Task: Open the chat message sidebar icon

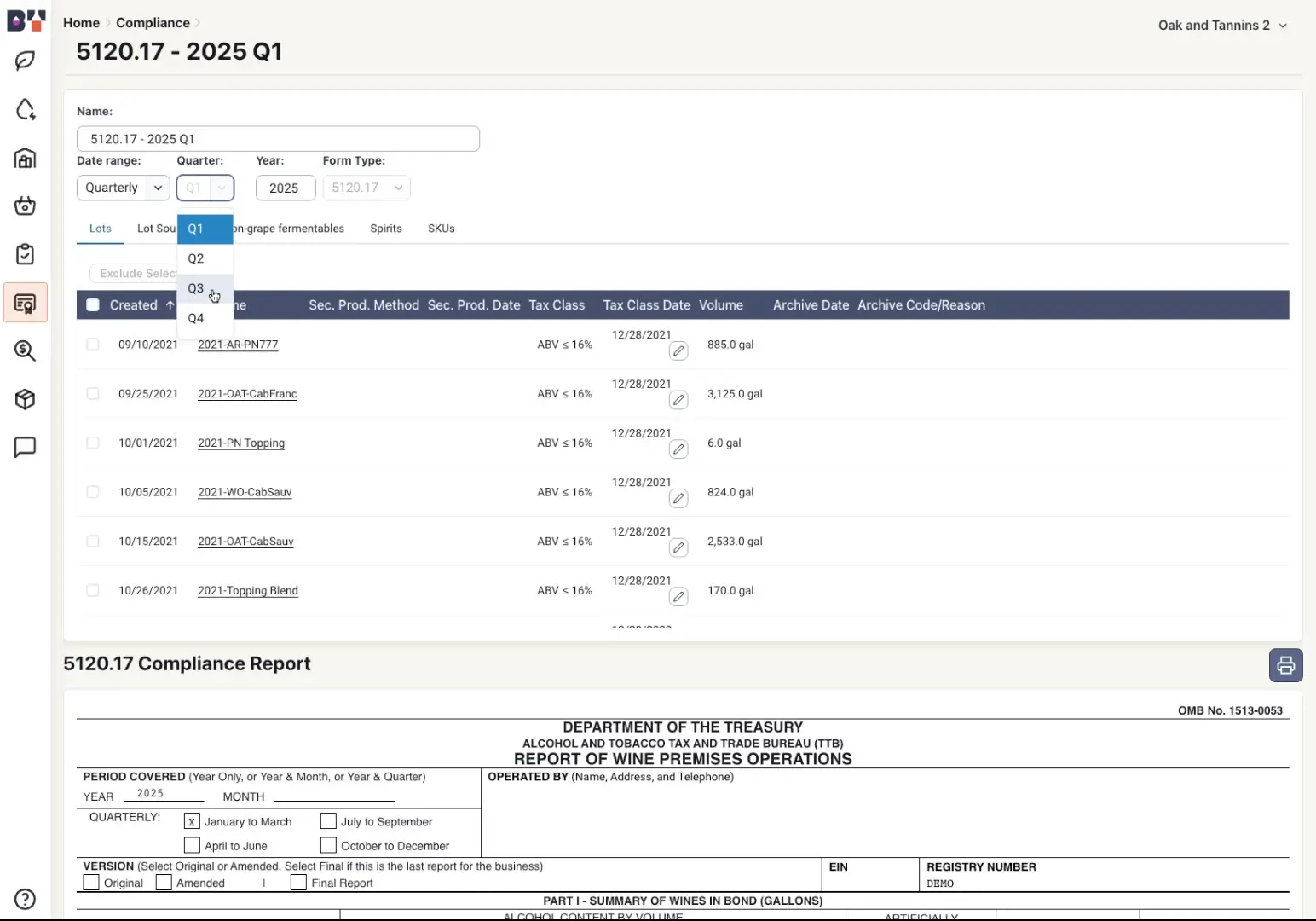Action: click(26, 448)
